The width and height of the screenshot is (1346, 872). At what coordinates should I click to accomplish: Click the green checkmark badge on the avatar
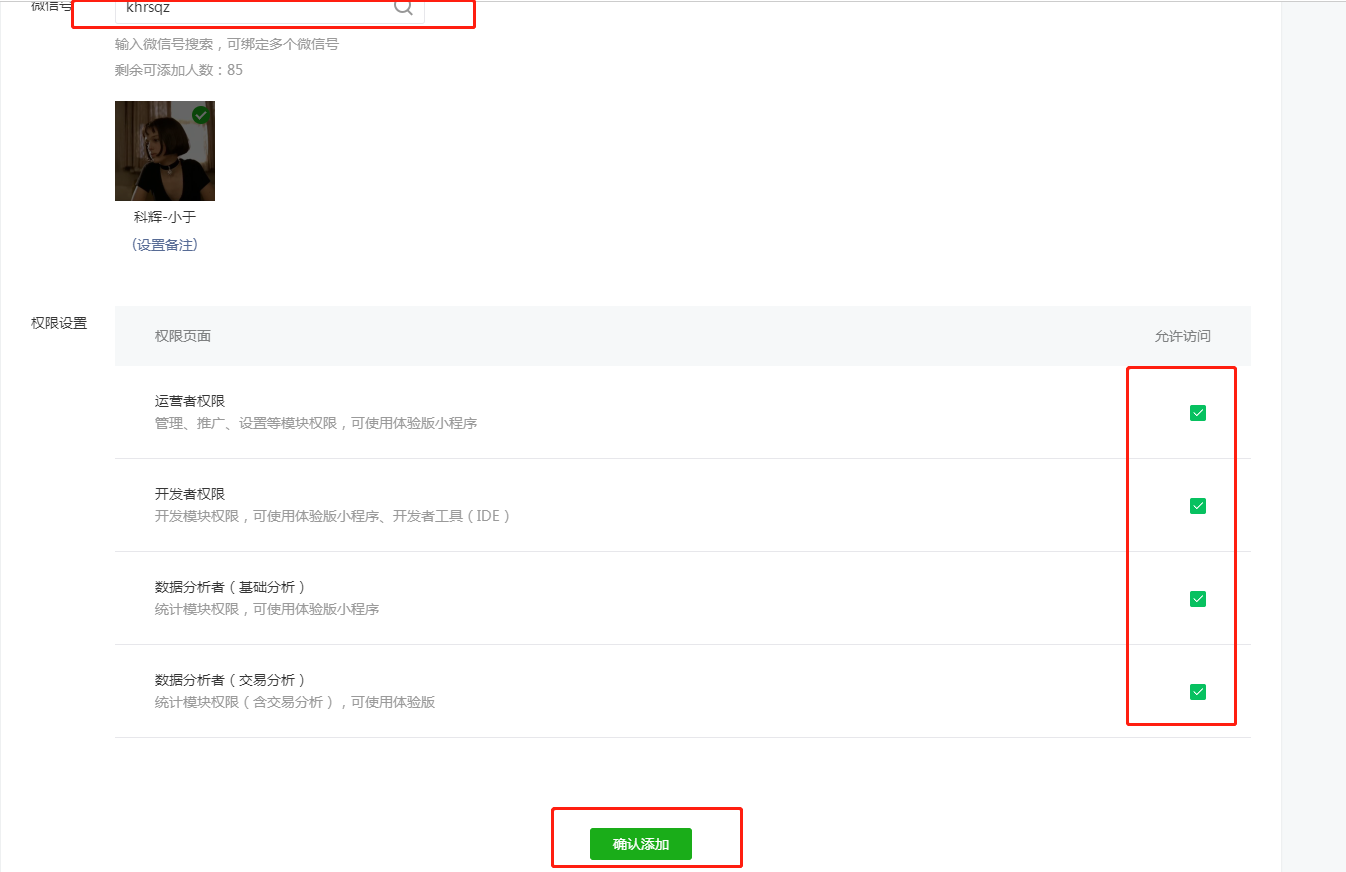[x=201, y=115]
